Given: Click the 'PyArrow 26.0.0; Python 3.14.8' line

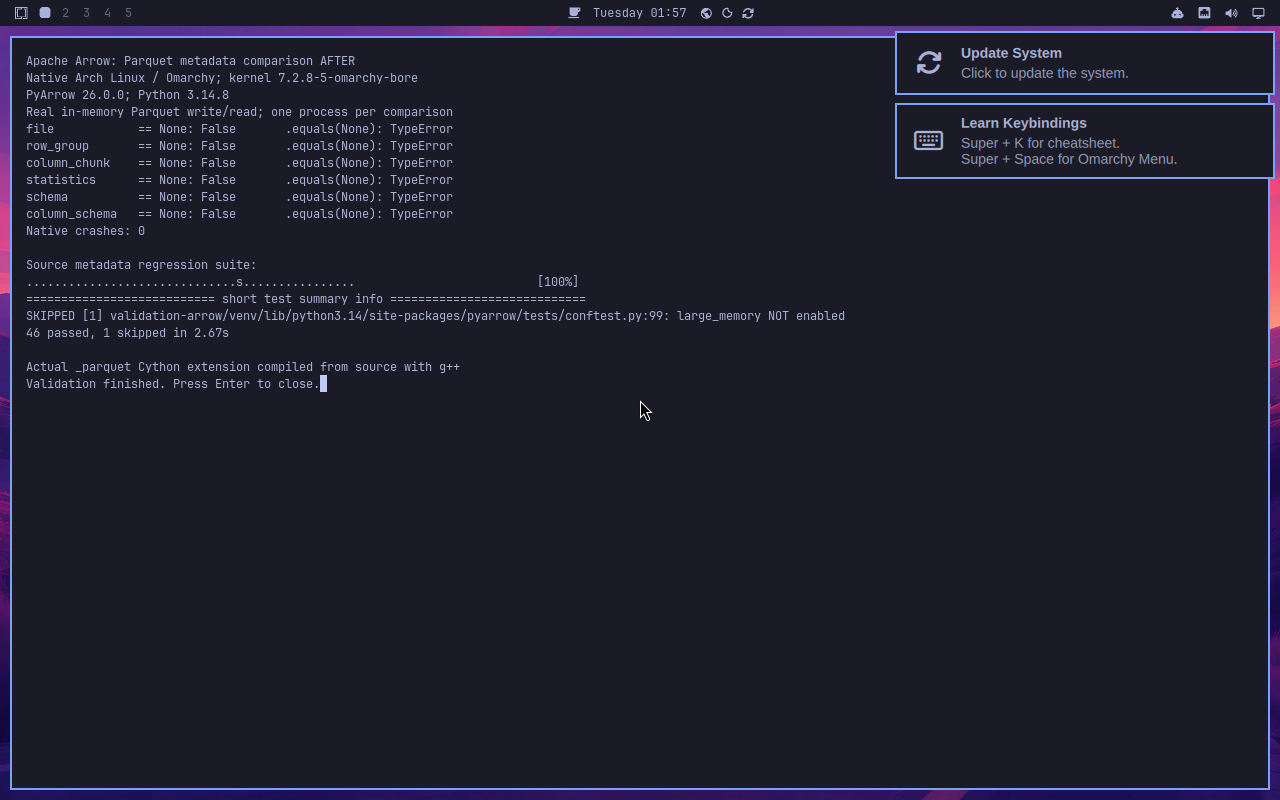Looking at the screenshot, I should pos(127,95).
